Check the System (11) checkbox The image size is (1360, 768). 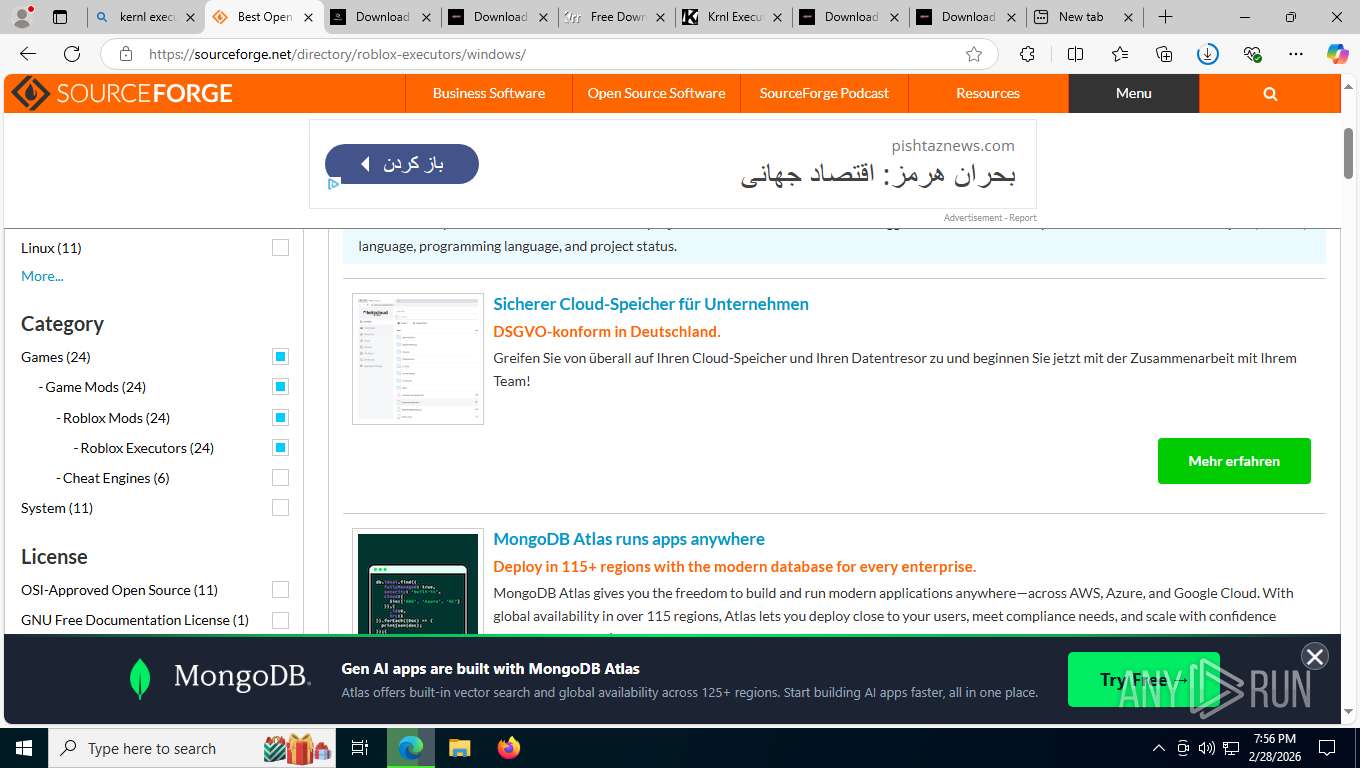280,508
